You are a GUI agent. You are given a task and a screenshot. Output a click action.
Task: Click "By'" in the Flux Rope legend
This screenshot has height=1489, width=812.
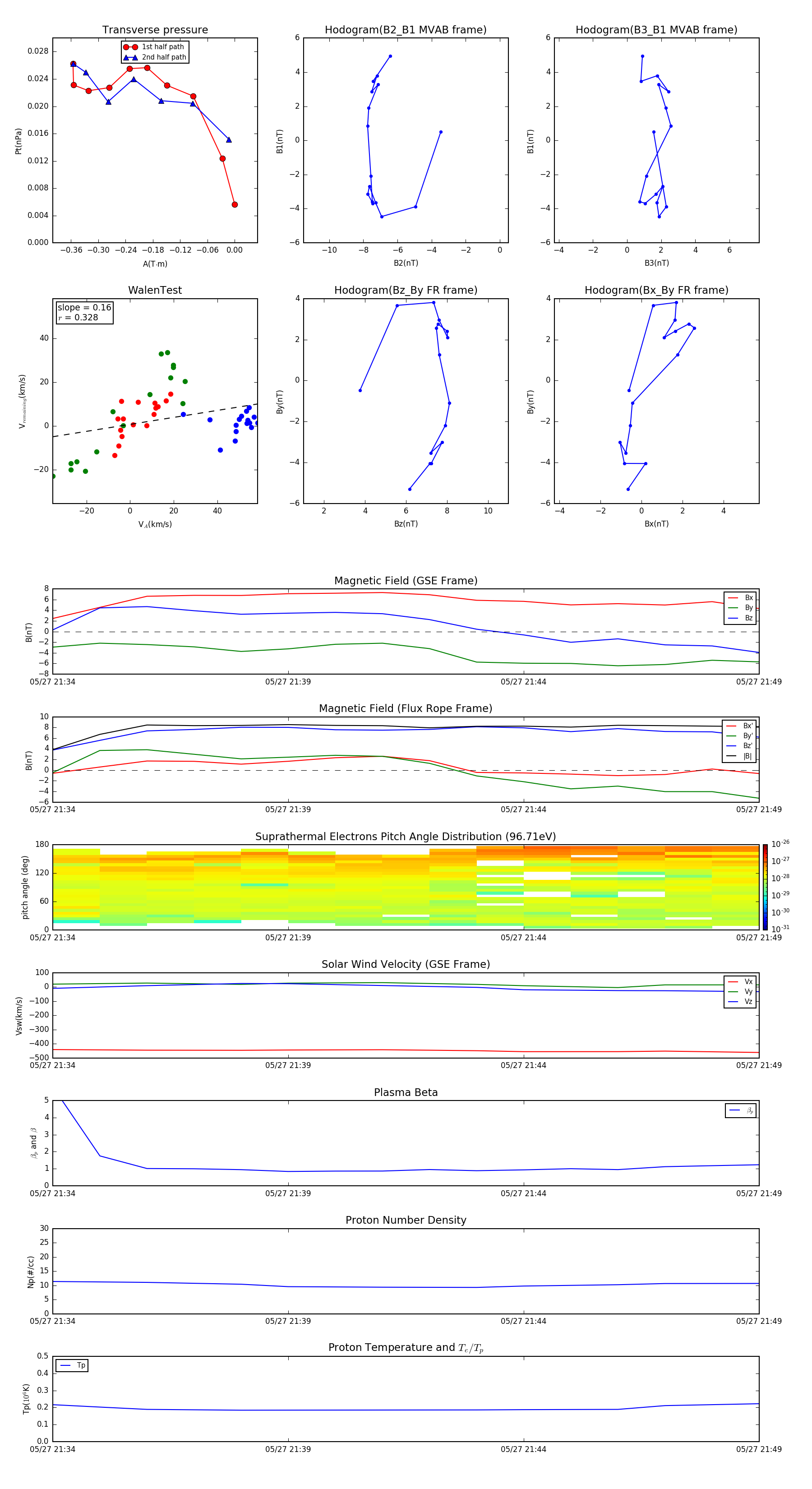pos(748,736)
